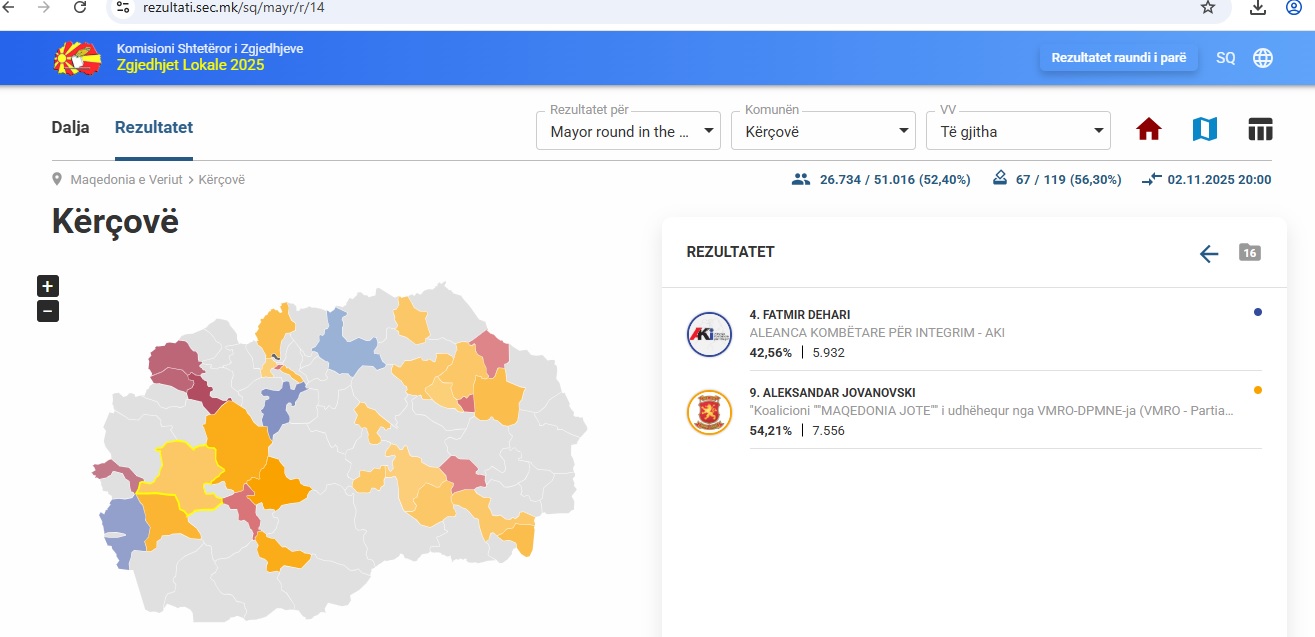
Task: Open the map view icon
Action: [x=1204, y=130]
